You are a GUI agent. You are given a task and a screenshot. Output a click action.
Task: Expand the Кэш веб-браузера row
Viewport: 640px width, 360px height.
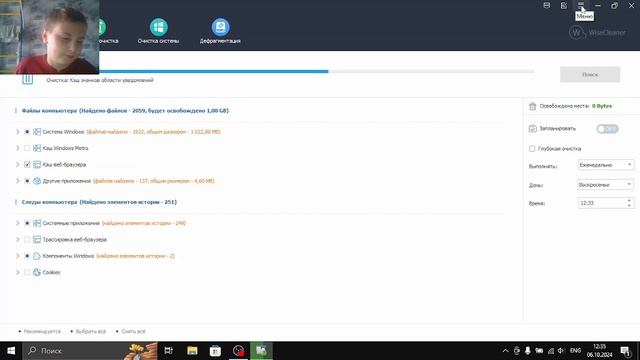pyautogui.click(x=18, y=164)
